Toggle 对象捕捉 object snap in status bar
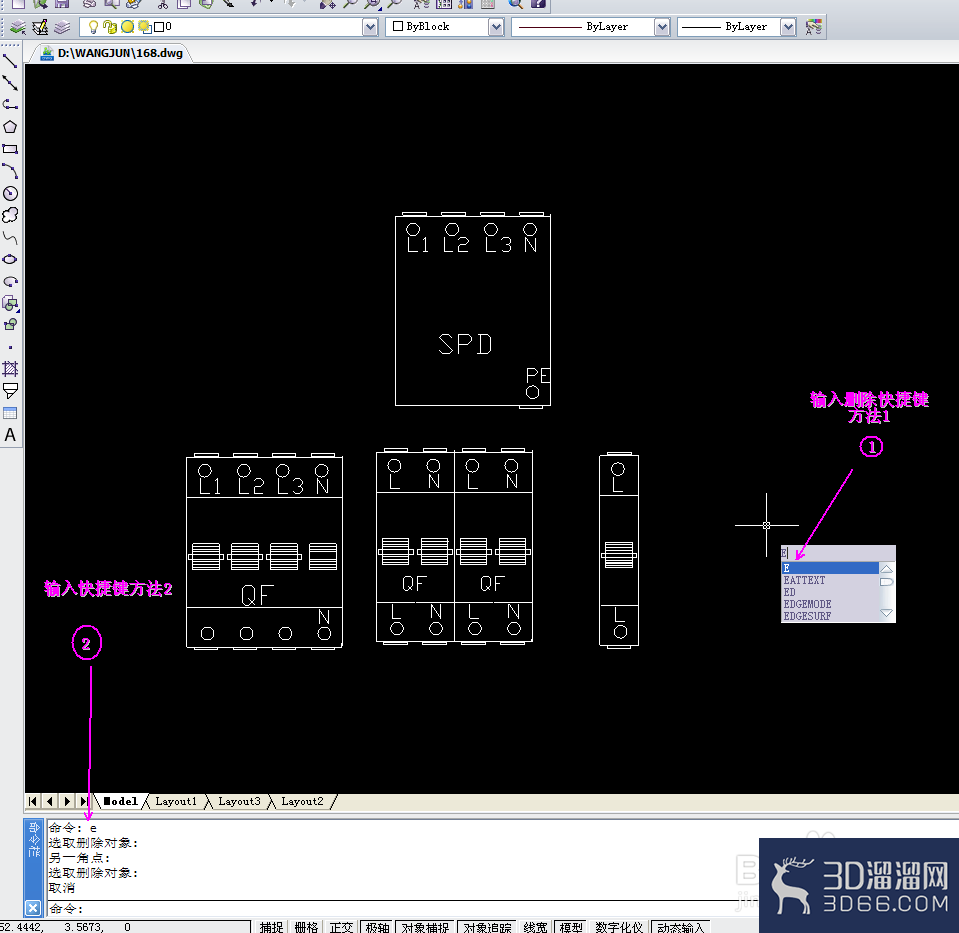Screen dimensions: 959x933 click(x=425, y=927)
